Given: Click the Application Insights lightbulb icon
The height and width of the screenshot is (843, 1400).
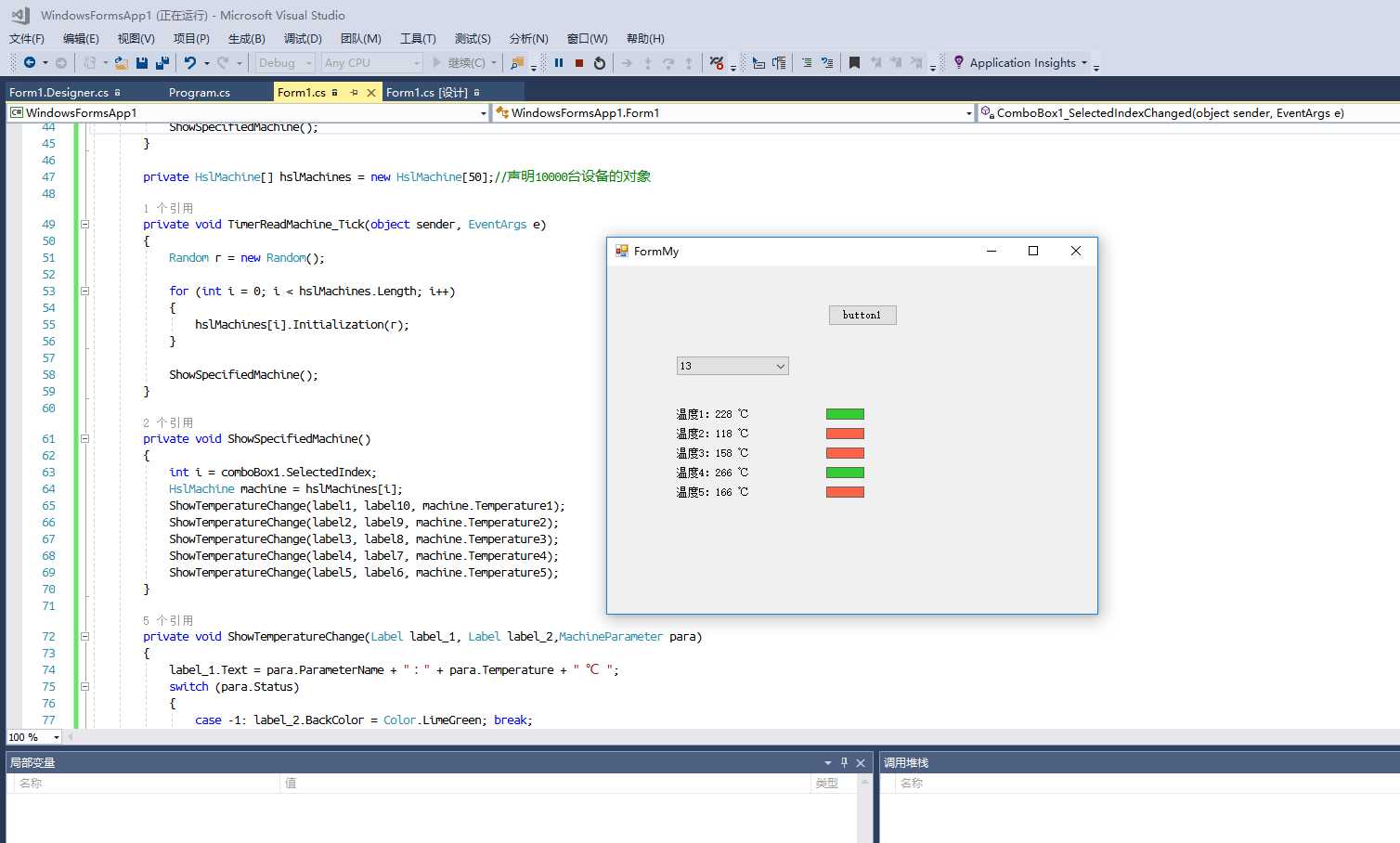Looking at the screenshot, I should click(959, 62).
